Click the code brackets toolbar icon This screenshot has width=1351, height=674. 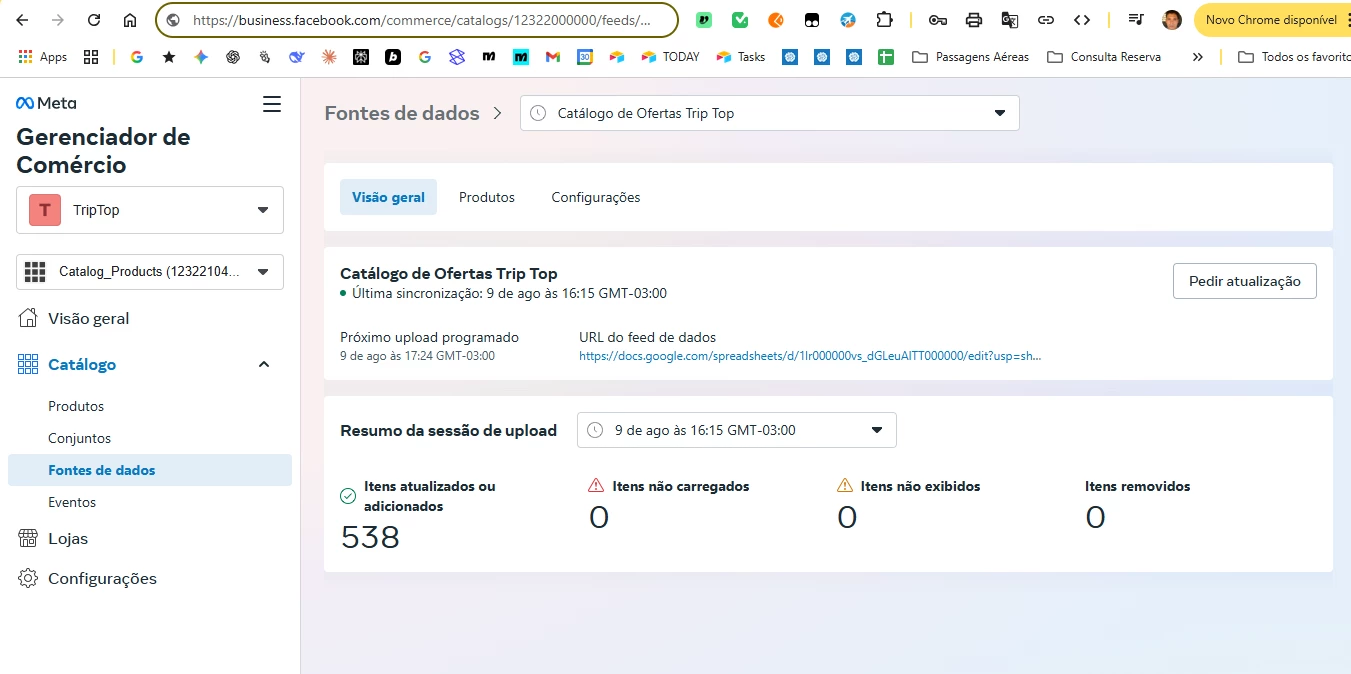pos(1082,20)
